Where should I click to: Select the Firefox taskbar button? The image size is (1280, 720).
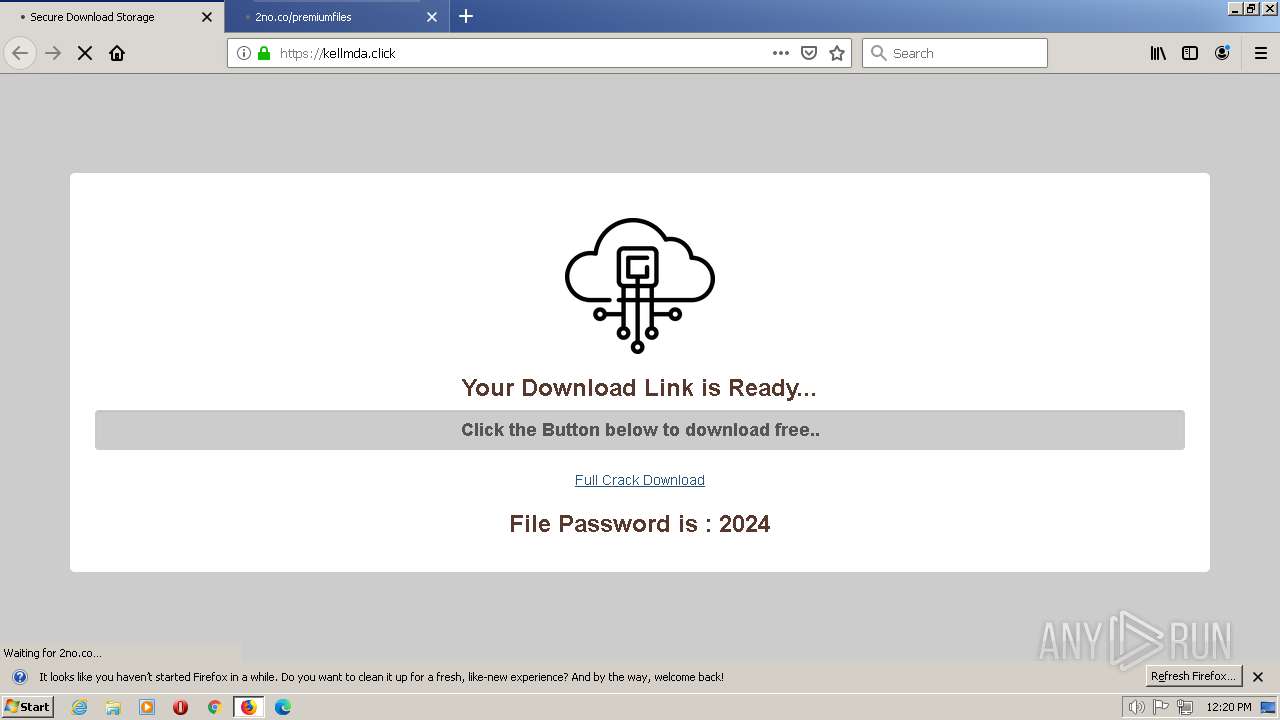coord(248,707)
